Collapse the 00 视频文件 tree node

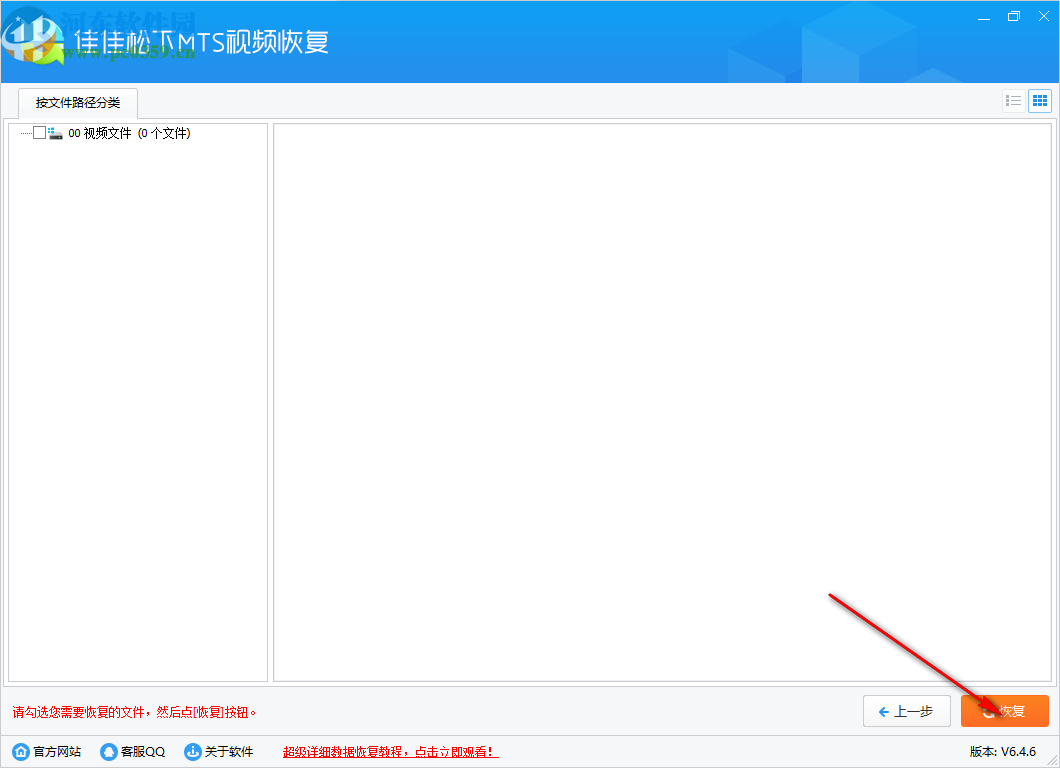pyautogui.click(x=25, y=132)
